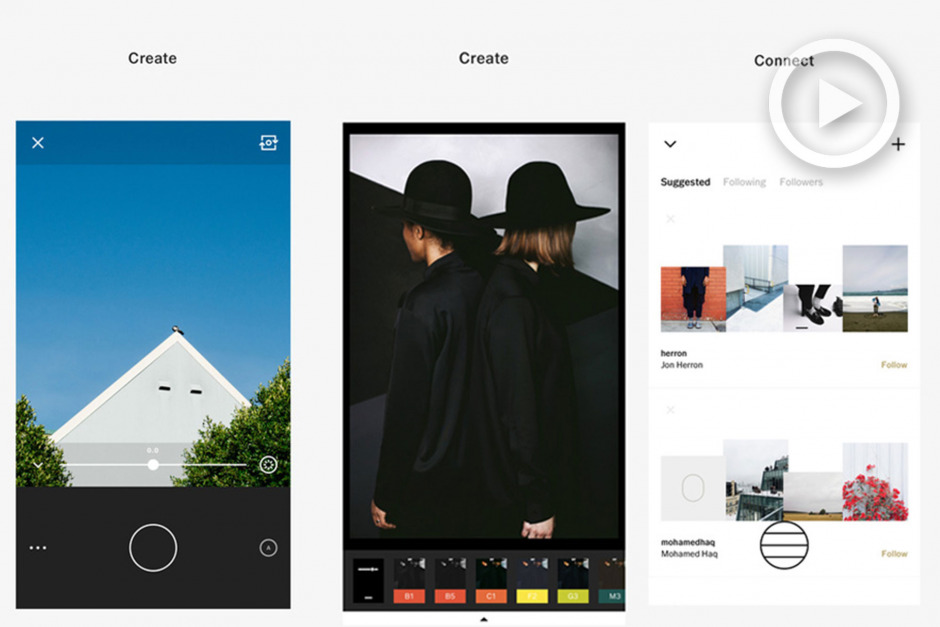Viewport: 940px width, 627px height.
Task: Click the exposure slider handle
Action: [x=153, y=464]
